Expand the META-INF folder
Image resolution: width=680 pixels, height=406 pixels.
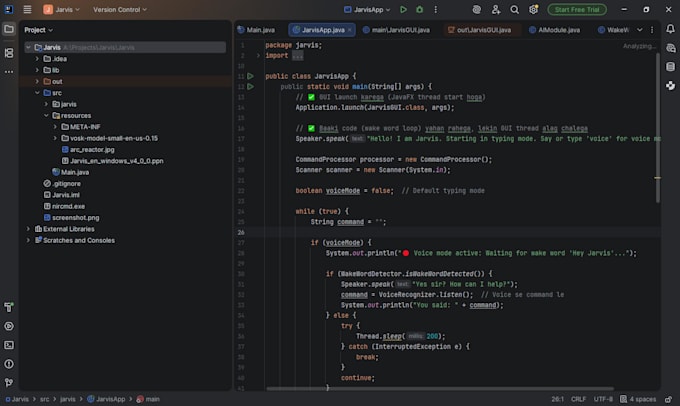[55, 127]
